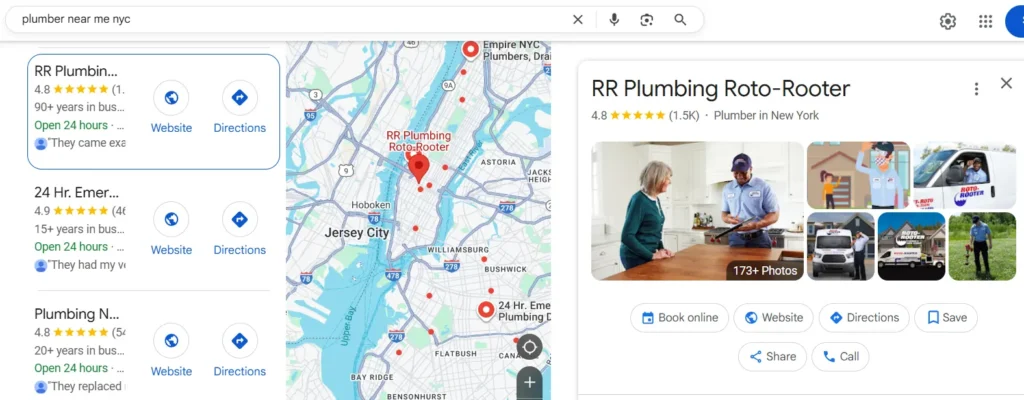This screenshot has height=400, width=1024.
Task: Get Directions for Plumbing N listing
Action: (x=240, y=351)
